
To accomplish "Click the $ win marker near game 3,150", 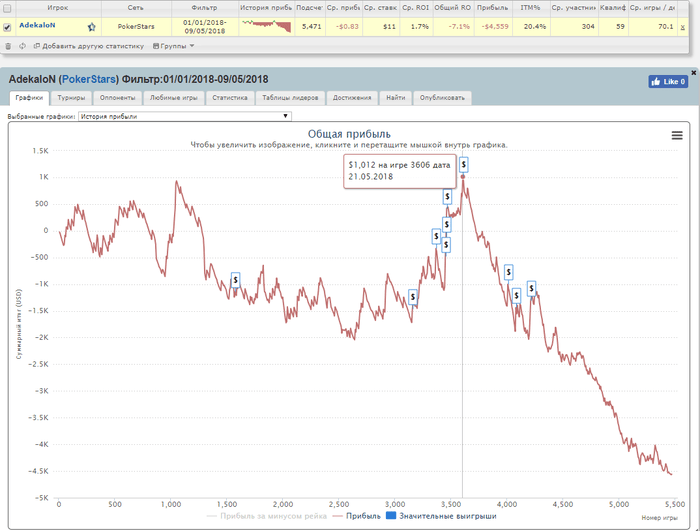I will [x=412, y=297].
